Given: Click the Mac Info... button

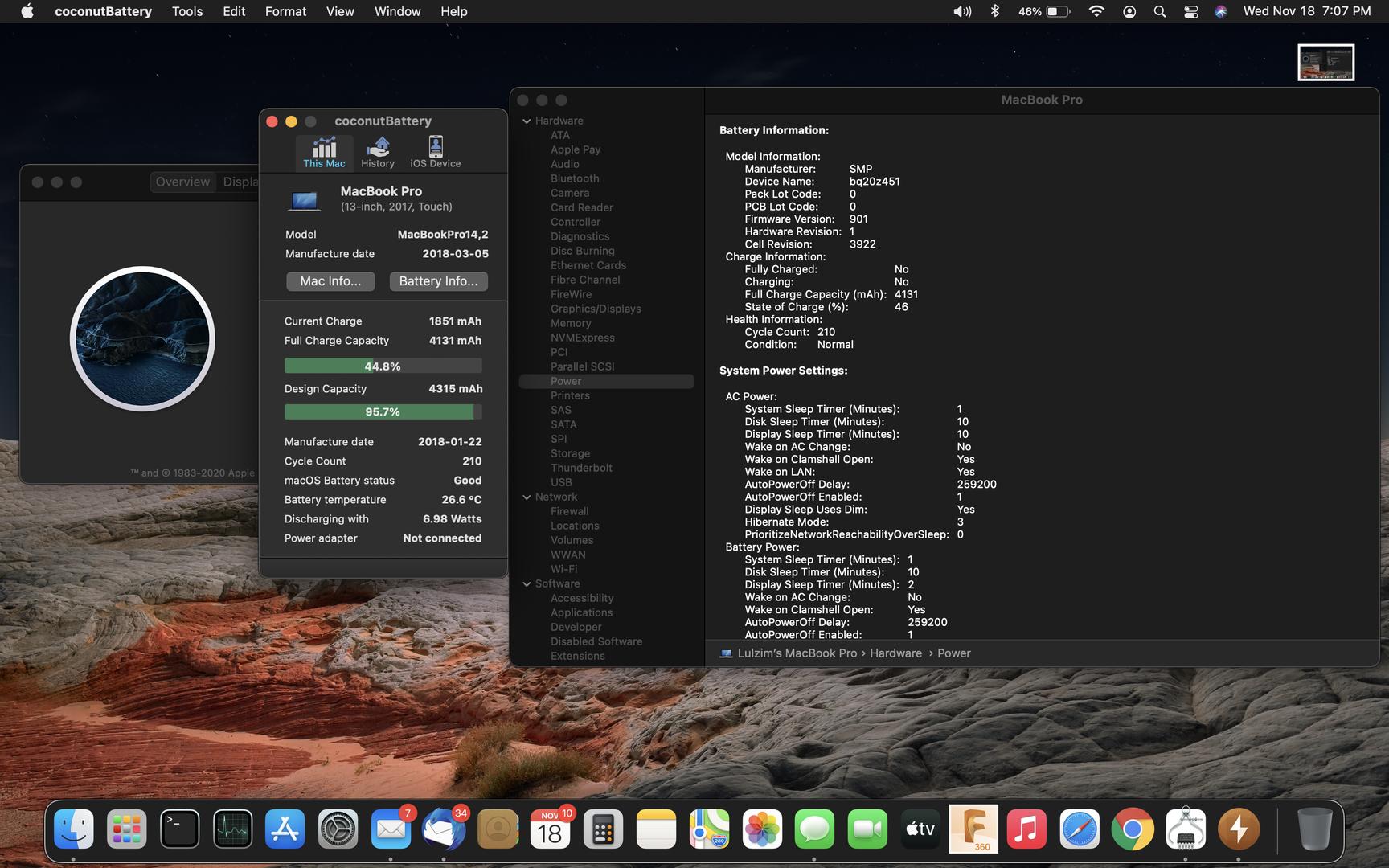Looking at the screenshot, I should (x=330, y=281).
